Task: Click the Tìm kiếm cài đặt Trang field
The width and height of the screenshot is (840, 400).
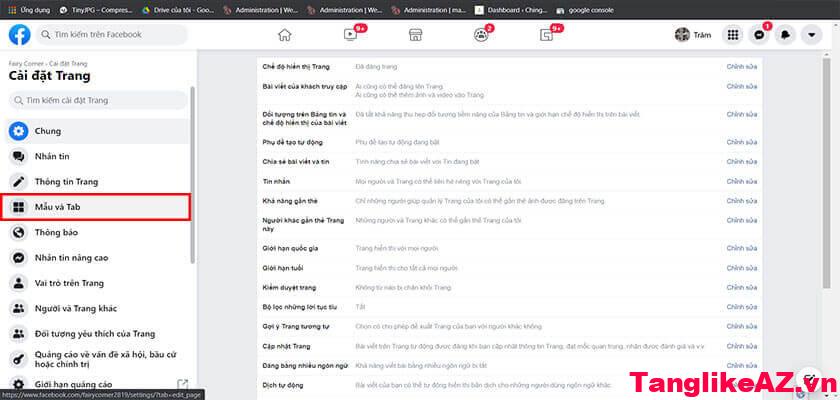Action: pos(97,100)
